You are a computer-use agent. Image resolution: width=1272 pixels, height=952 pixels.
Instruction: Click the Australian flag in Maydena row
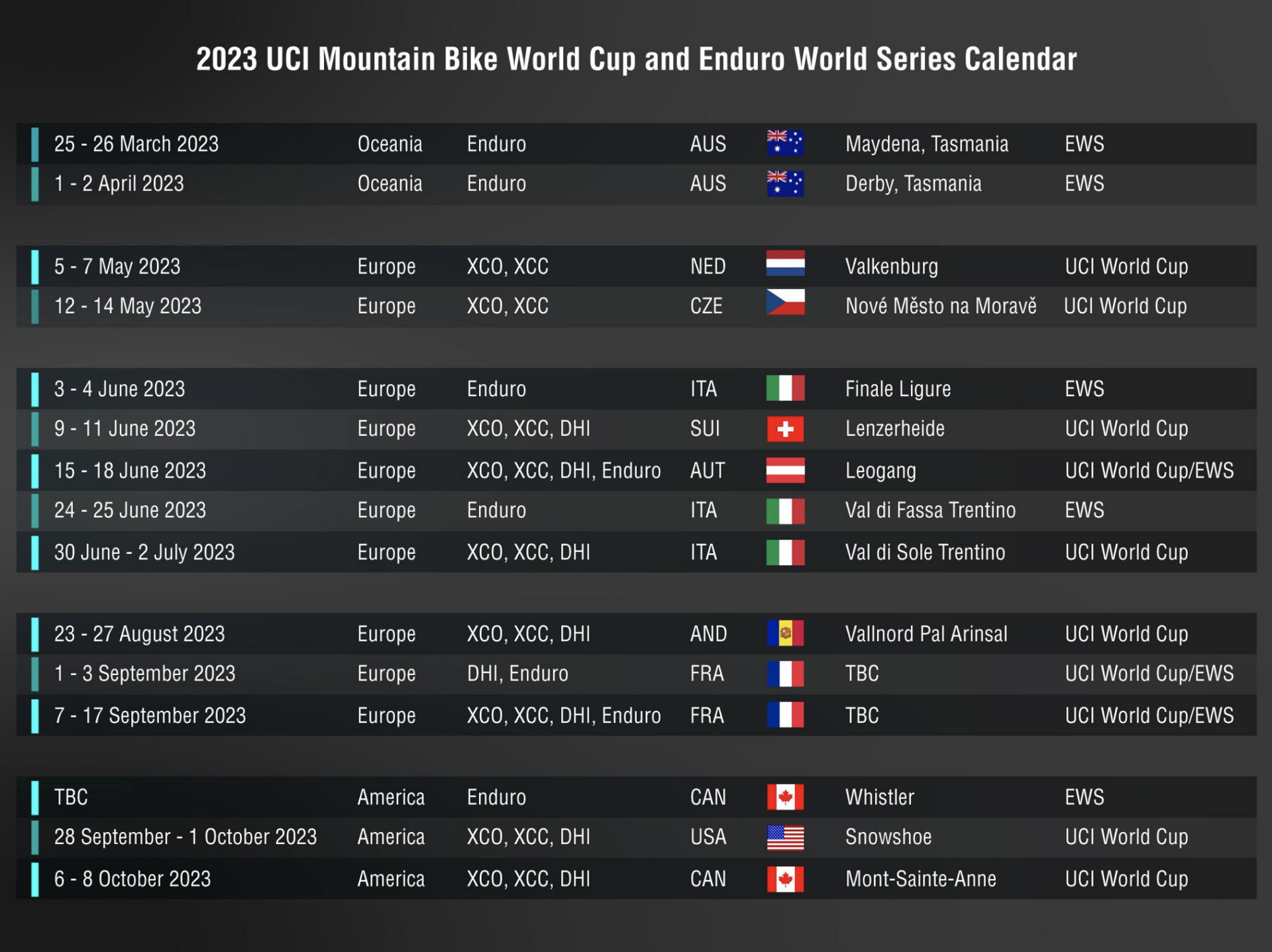tap(785, 143)
